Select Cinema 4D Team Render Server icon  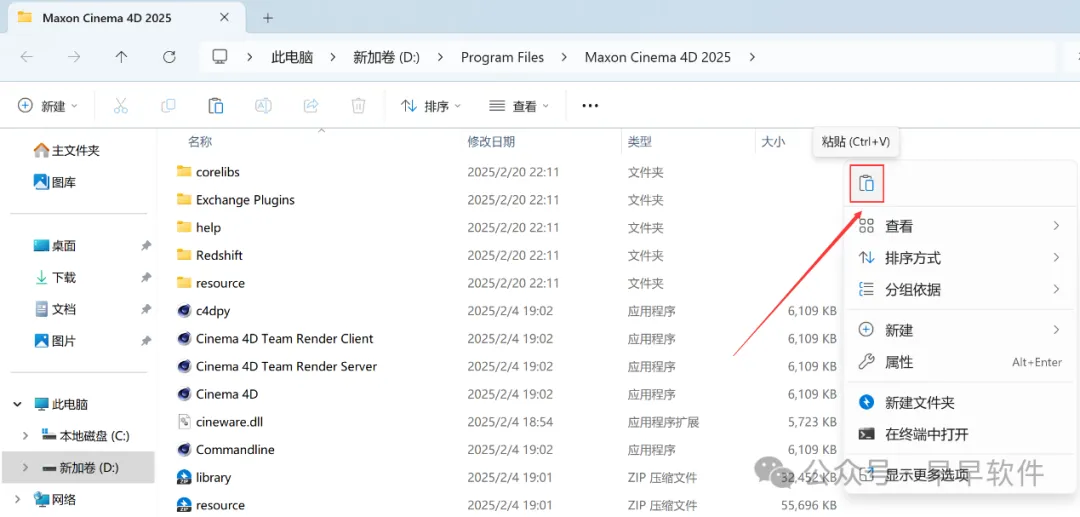183,366
